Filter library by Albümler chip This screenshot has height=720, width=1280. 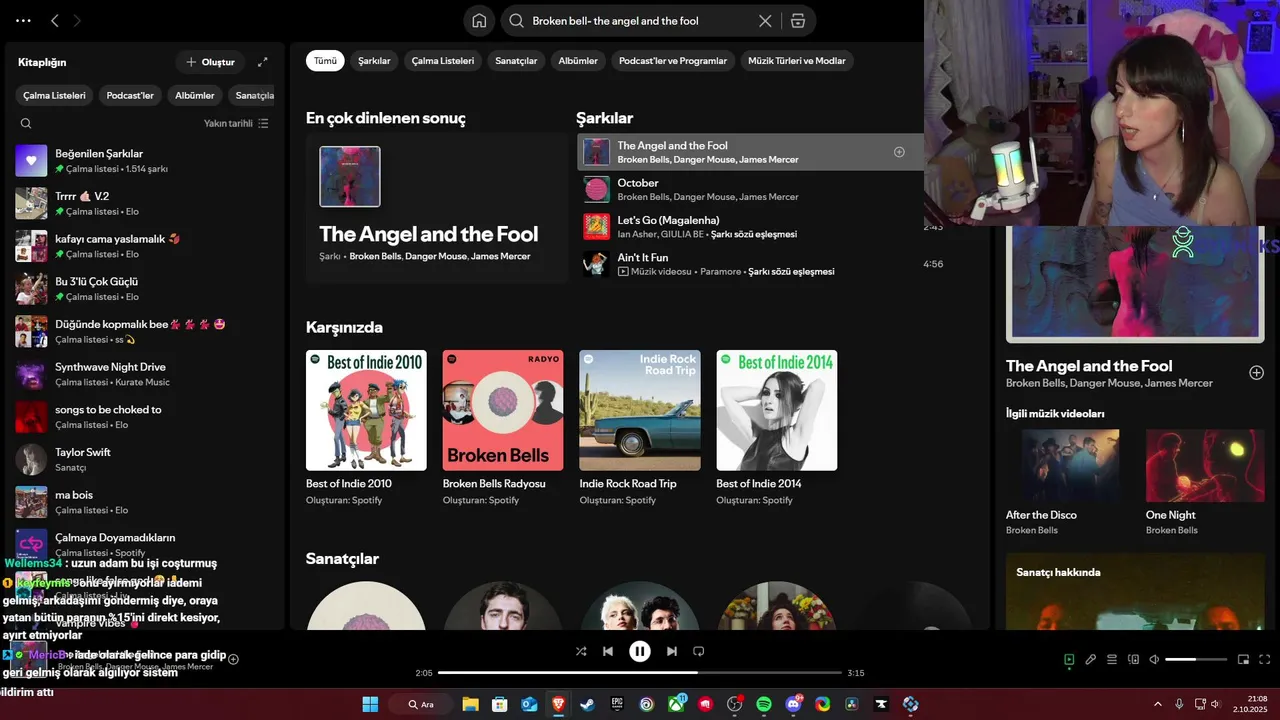[x=195, y=96]
